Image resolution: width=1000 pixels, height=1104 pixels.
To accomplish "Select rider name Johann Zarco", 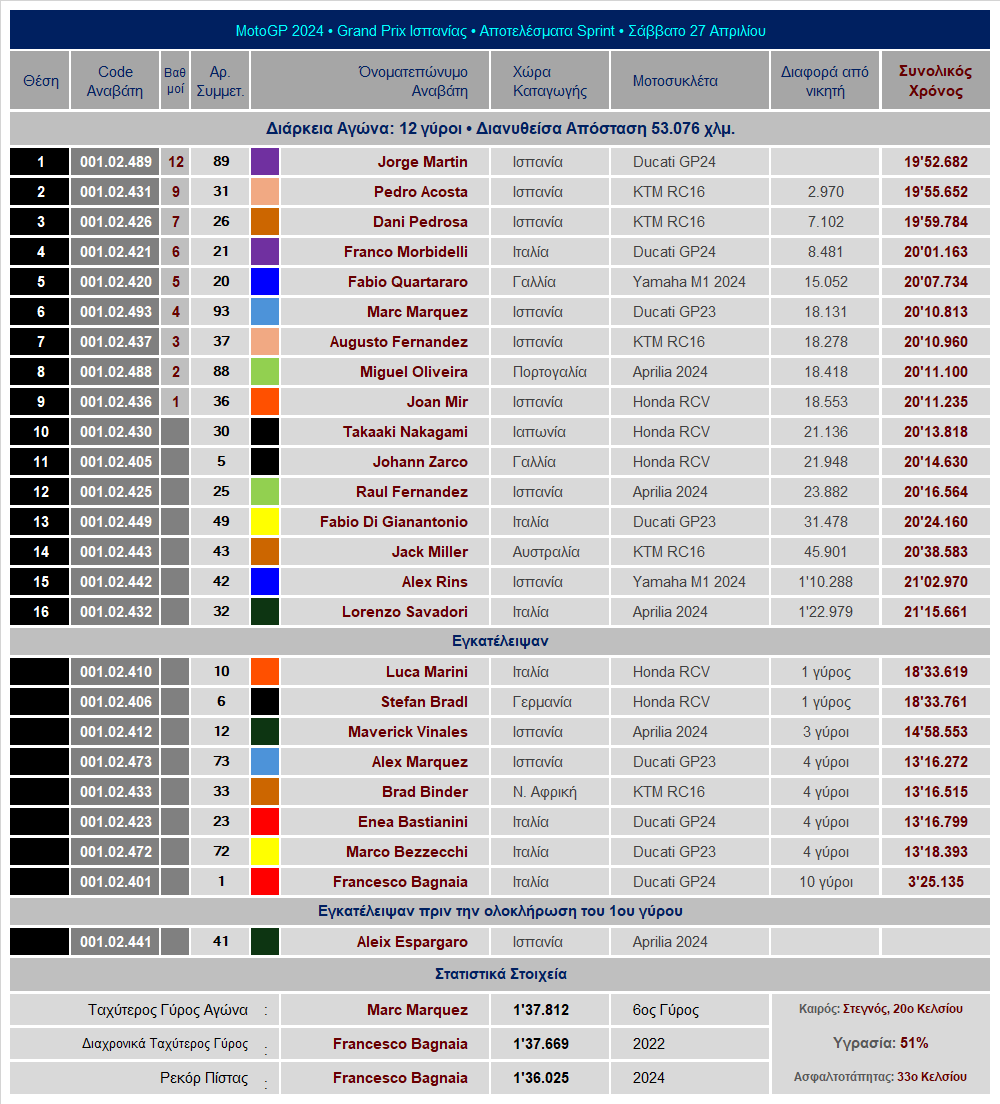I will click(420, 462).
